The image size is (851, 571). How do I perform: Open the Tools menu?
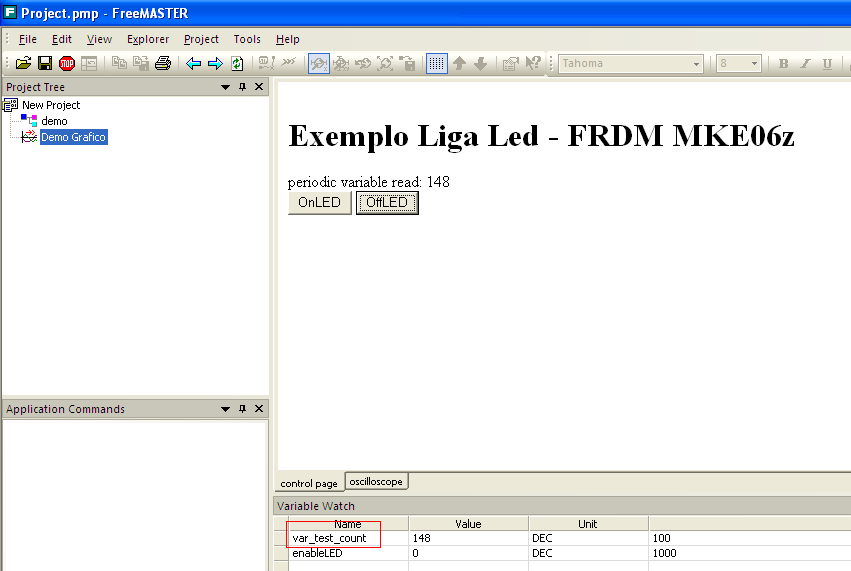247,39
